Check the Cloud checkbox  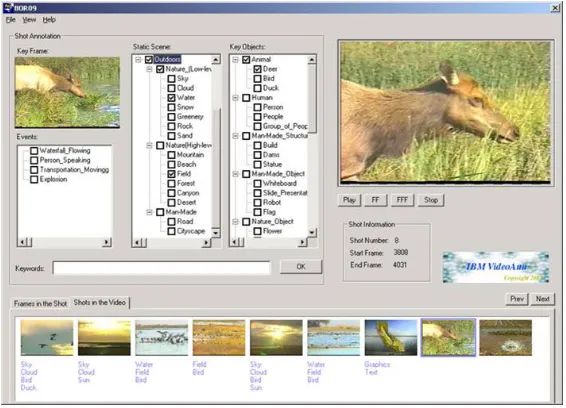(x=171, y=88)
